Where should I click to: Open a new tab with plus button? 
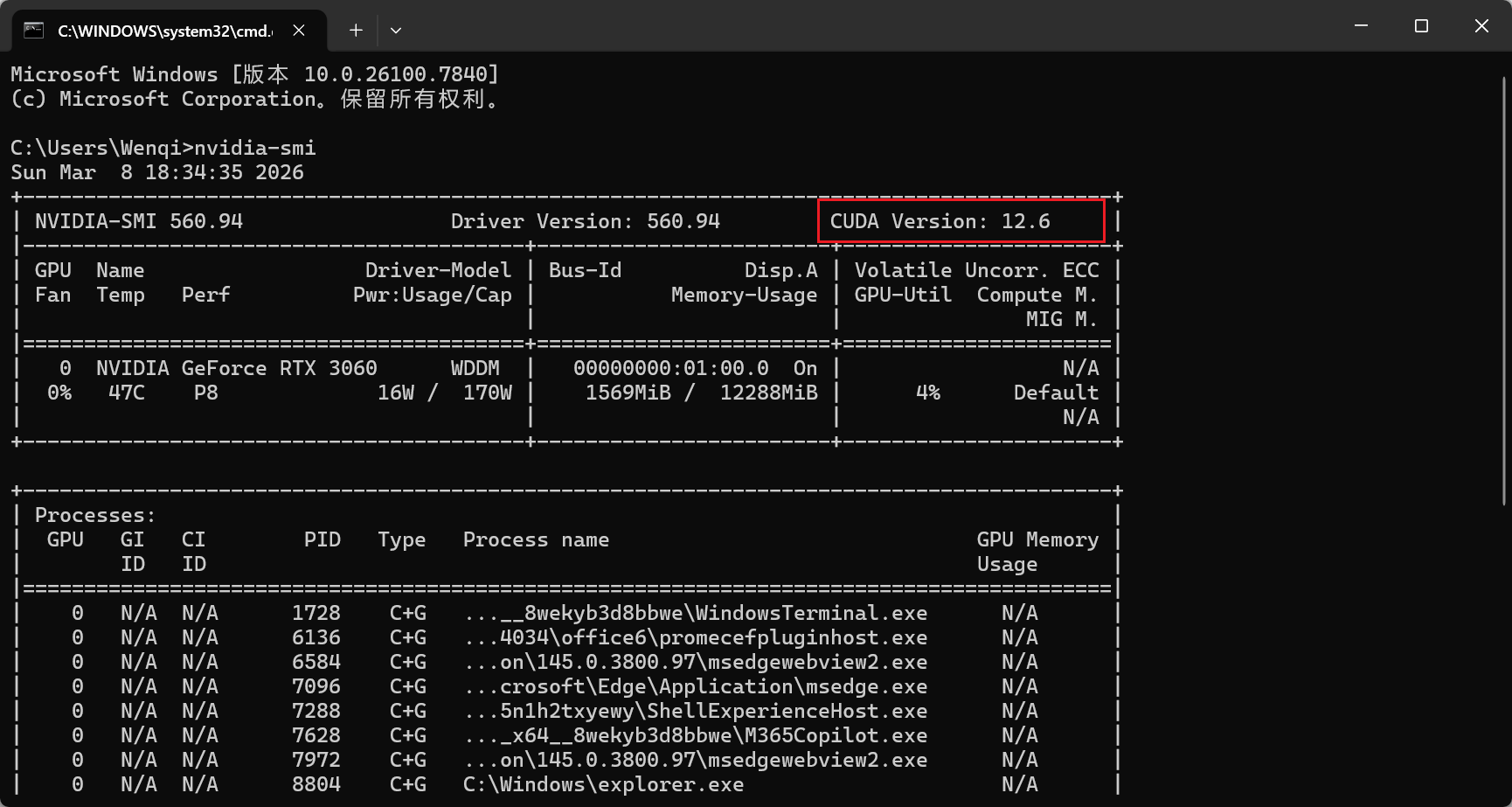click(356, 31)
